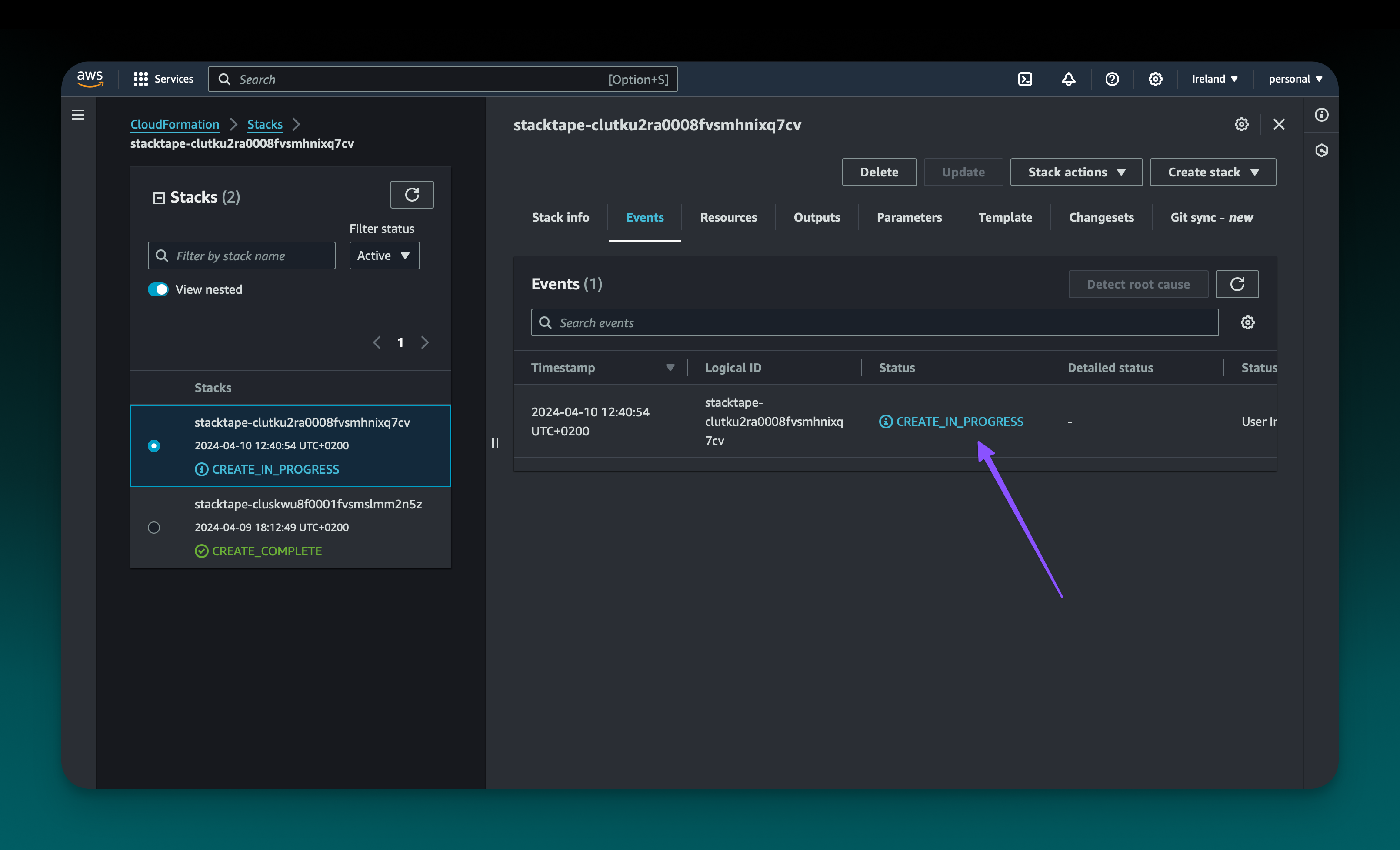Click CREATE_COMPLETE status in stack list

(x=267, y=551)
